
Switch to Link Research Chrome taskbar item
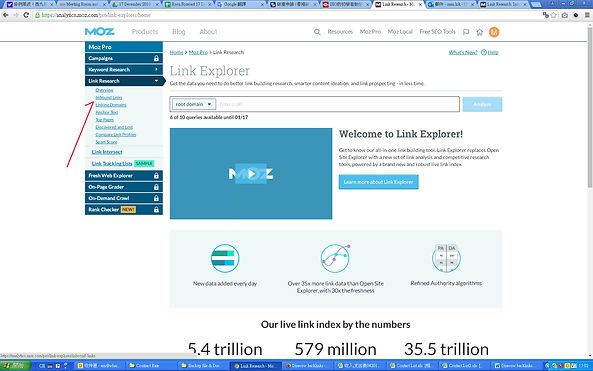pos(256,366)
